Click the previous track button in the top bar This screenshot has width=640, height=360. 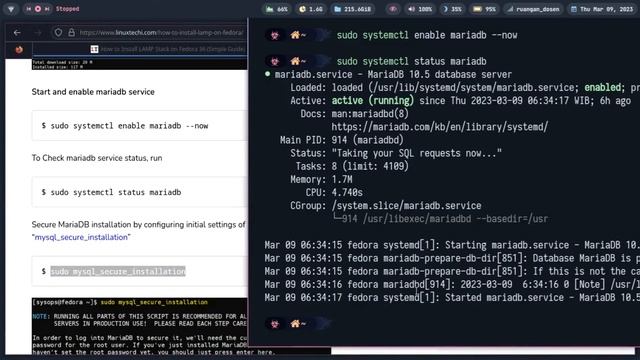28,9
